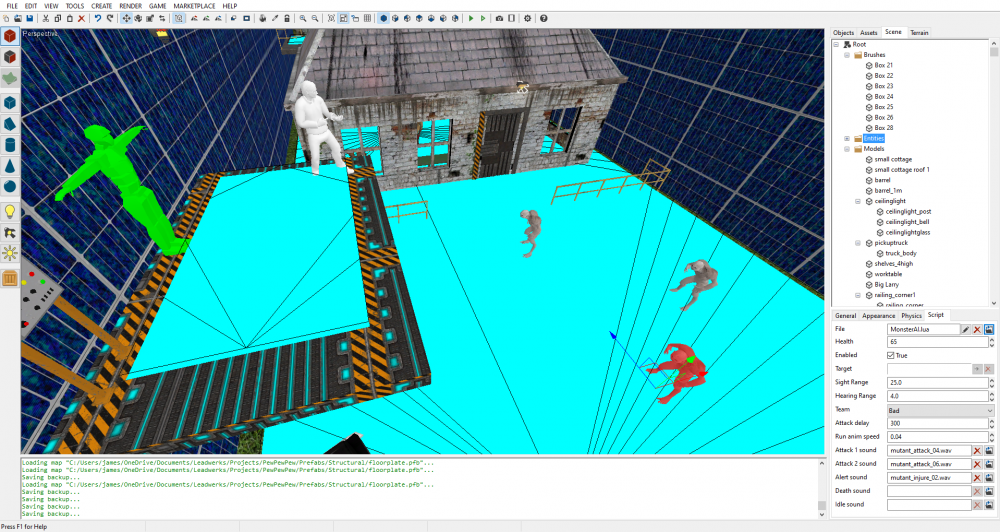Switch to the Assets tab
The width and height of the screenshot is (1000, 532).
pyautogui.click(x=869, y=32)
